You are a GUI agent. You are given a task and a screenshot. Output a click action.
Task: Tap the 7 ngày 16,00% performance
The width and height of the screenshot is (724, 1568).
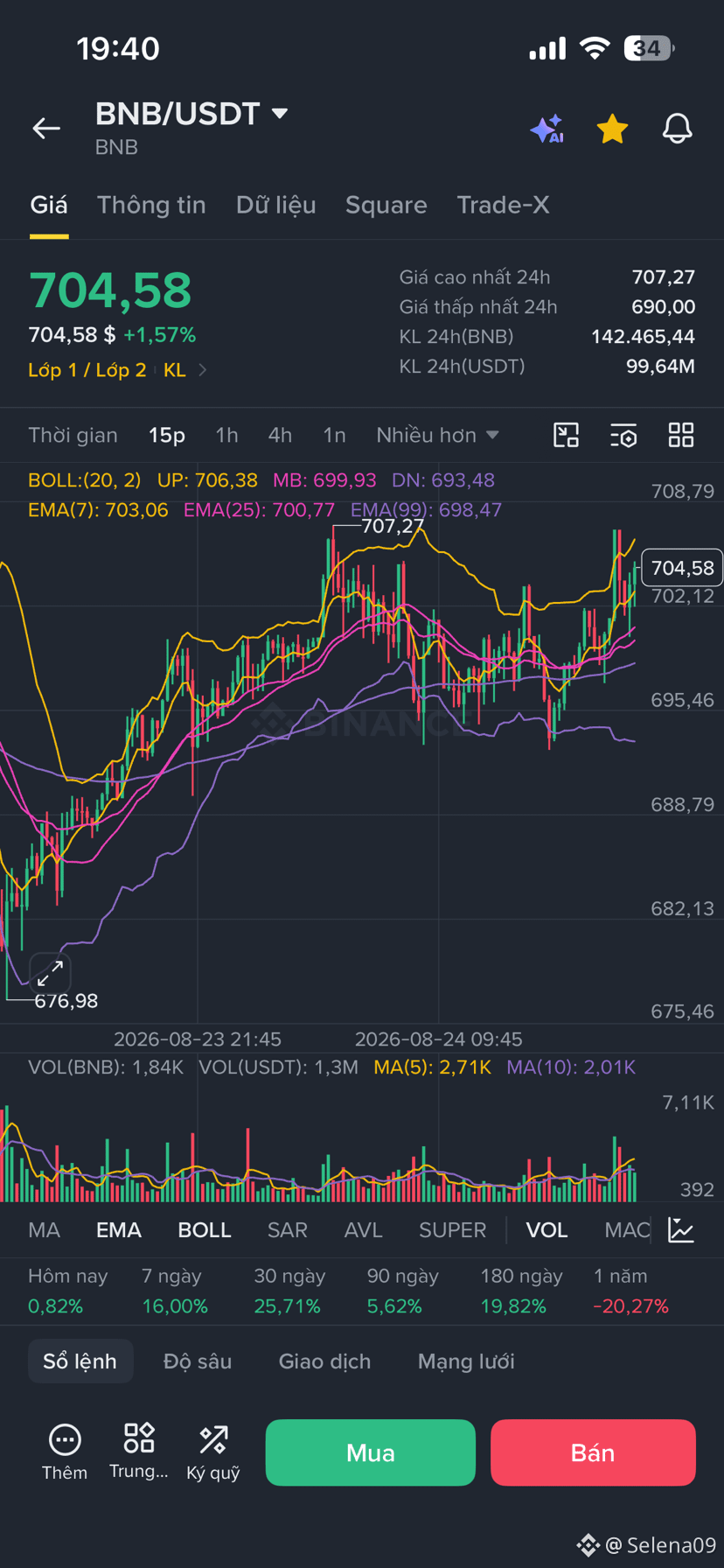175,1291
